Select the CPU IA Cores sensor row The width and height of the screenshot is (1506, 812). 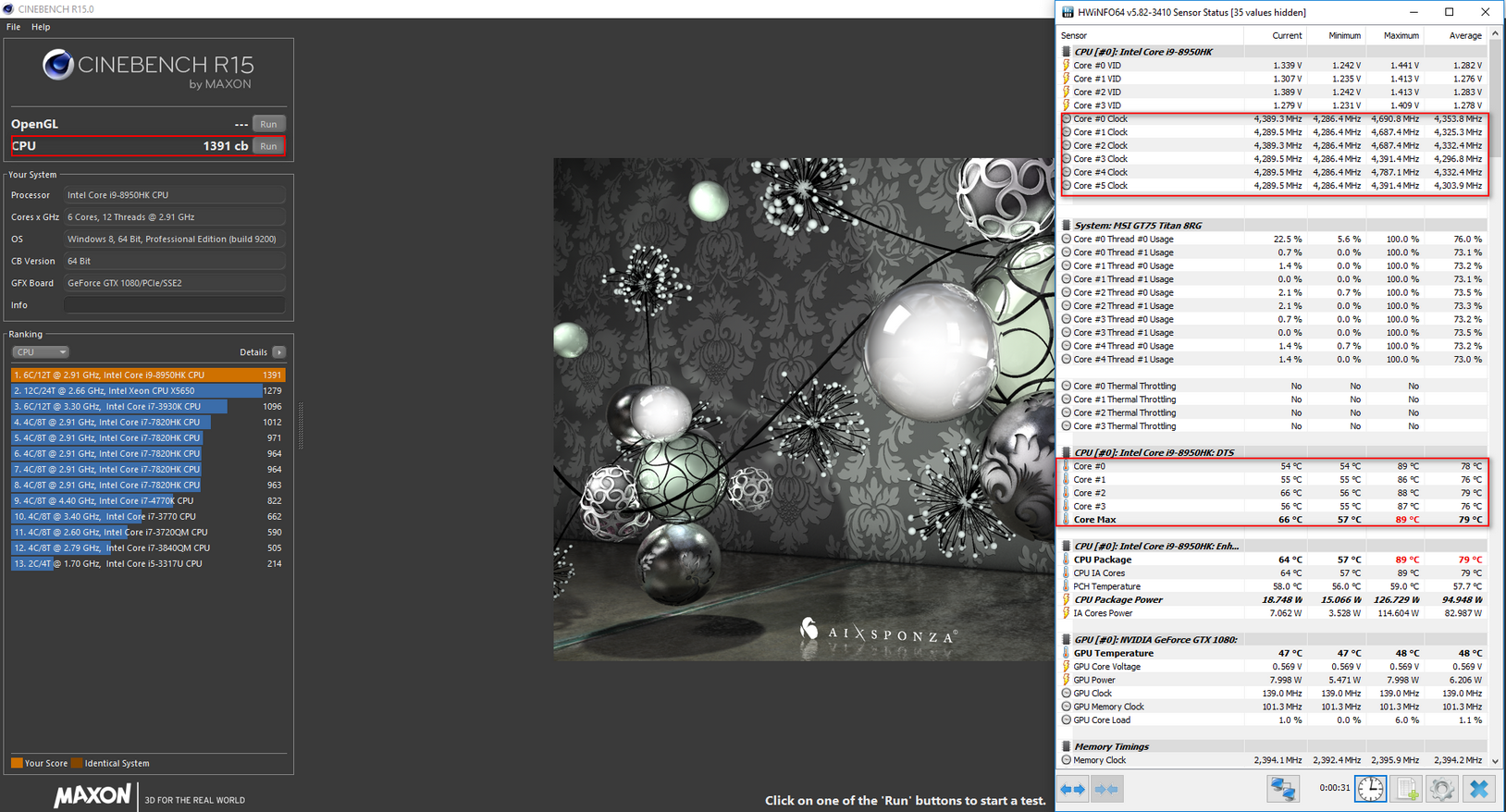pos(1273,572)
